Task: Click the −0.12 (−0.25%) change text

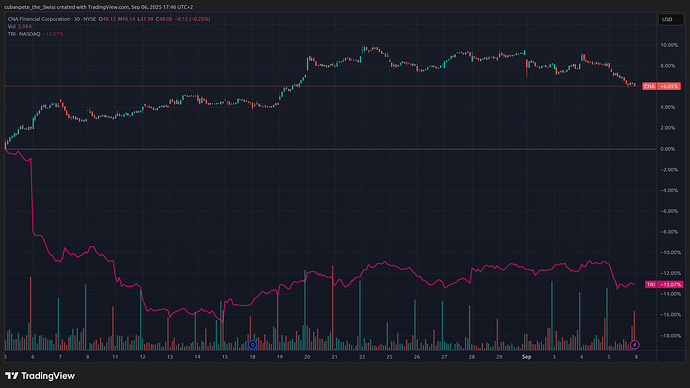Action: [193, 19]
